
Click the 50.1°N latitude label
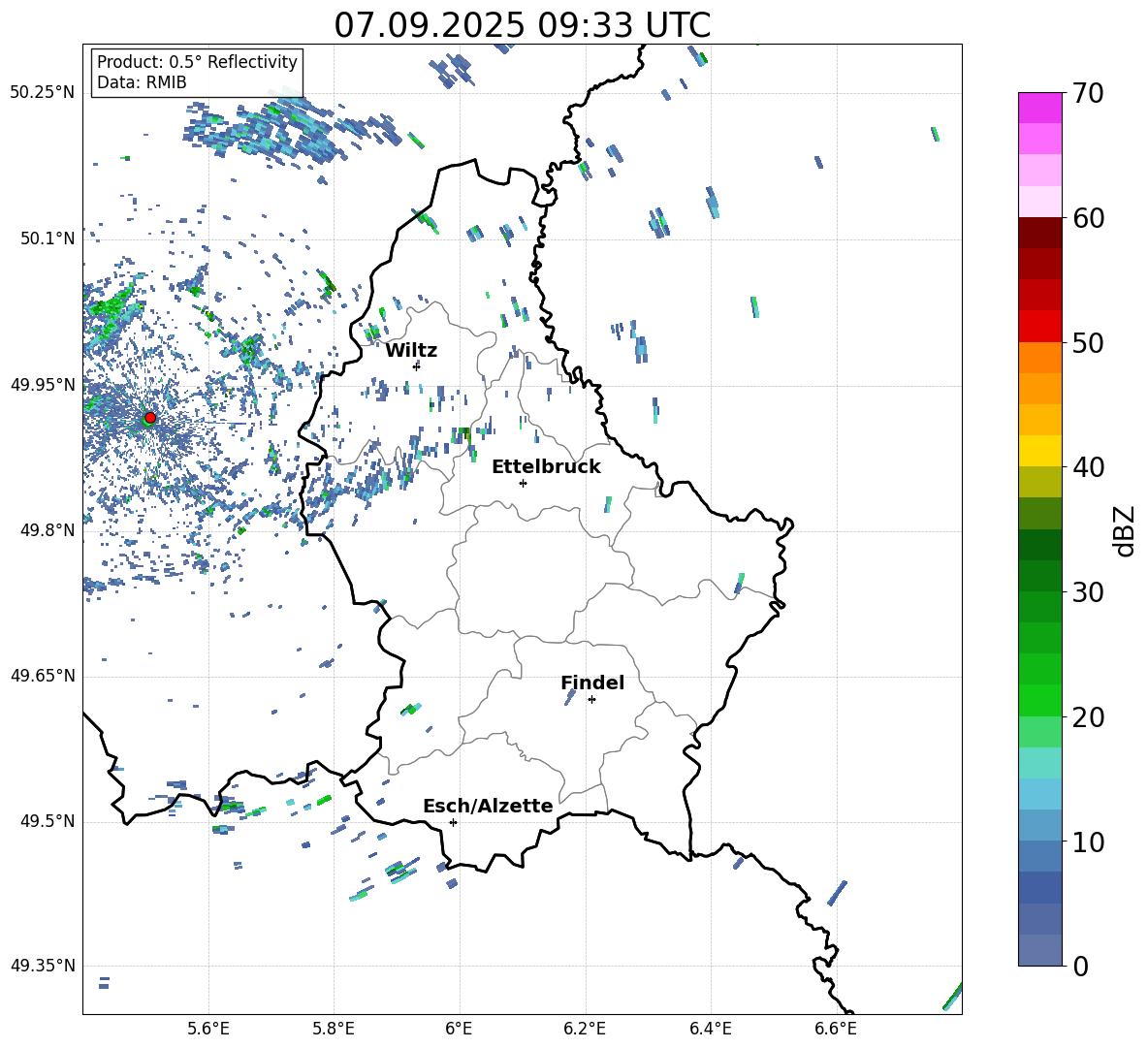48,238
